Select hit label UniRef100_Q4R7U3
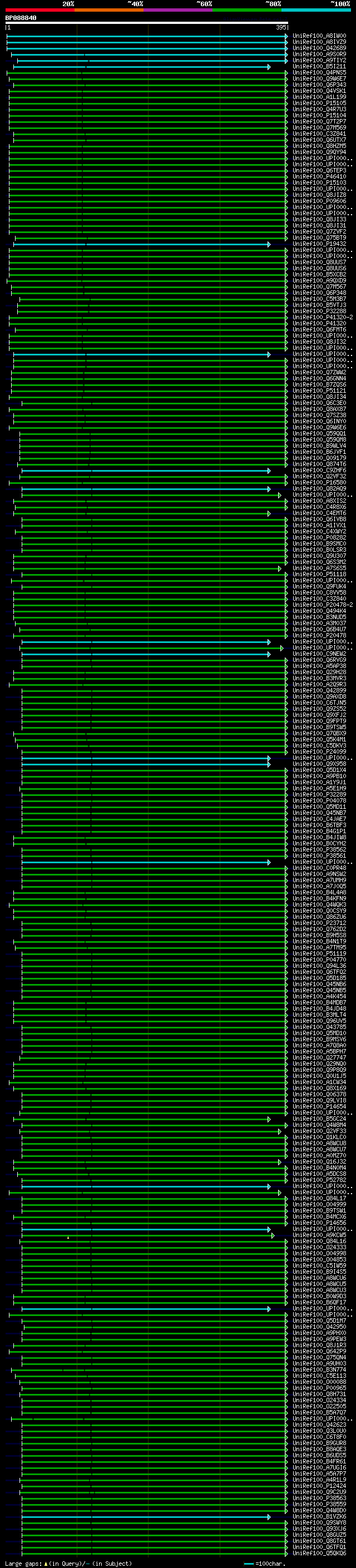 point(319,110)
